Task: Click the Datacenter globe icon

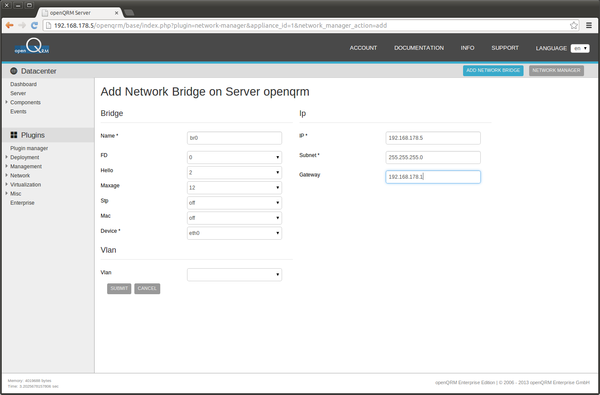Action: coord(14,71)
